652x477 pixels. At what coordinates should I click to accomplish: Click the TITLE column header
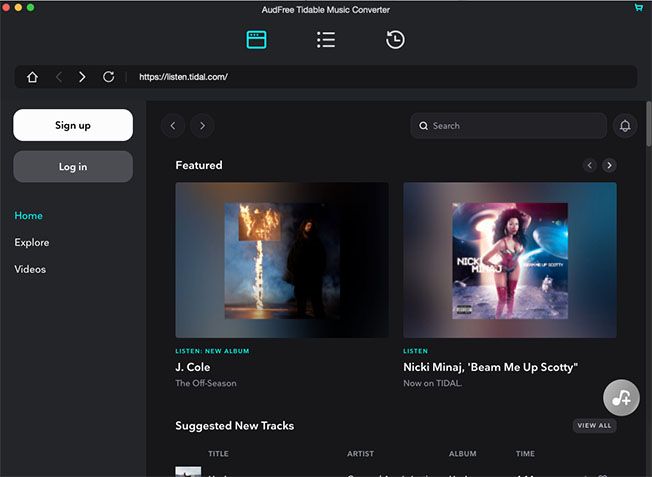pos(218,454)
